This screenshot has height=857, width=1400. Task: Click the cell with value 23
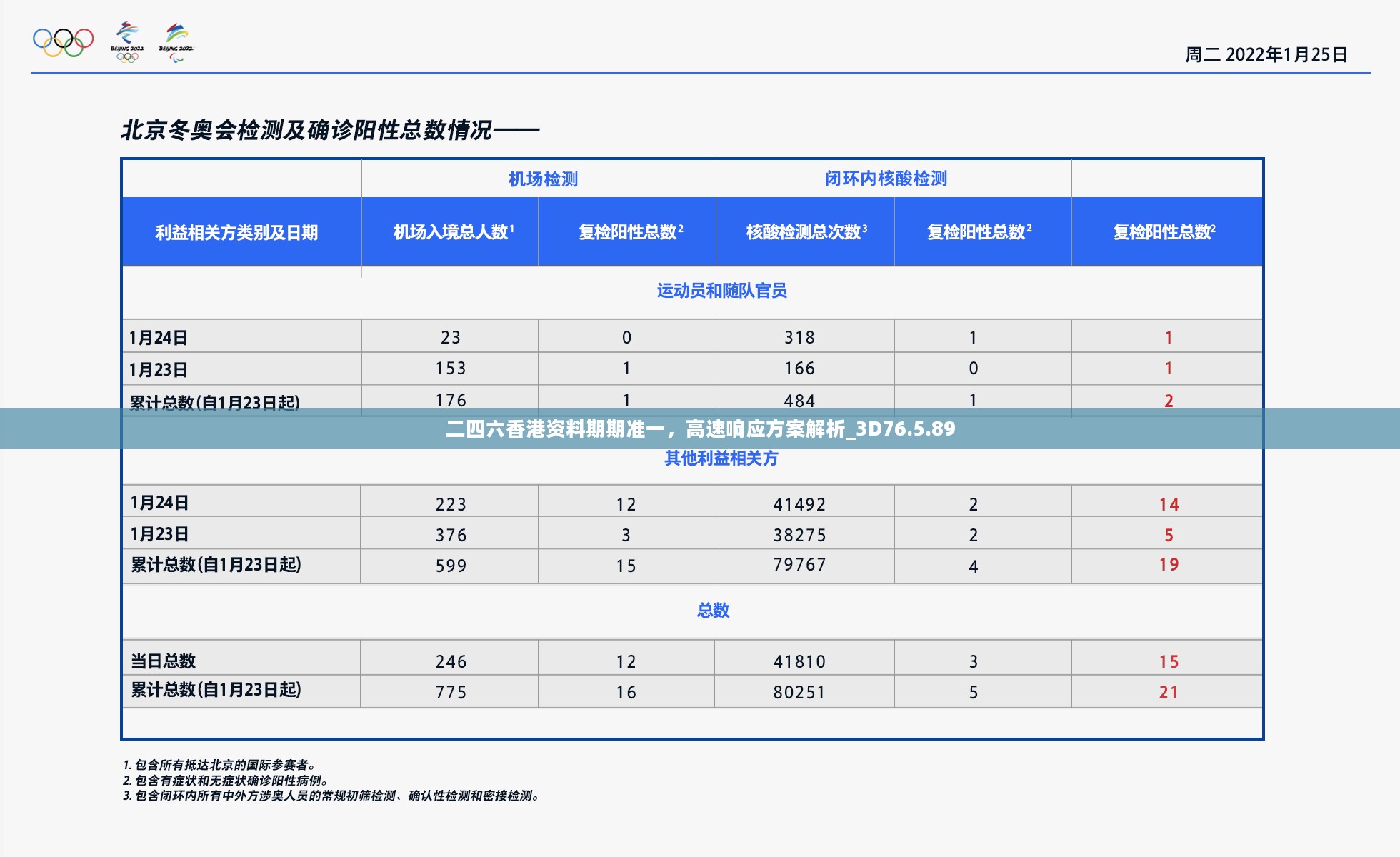point(451,337)
